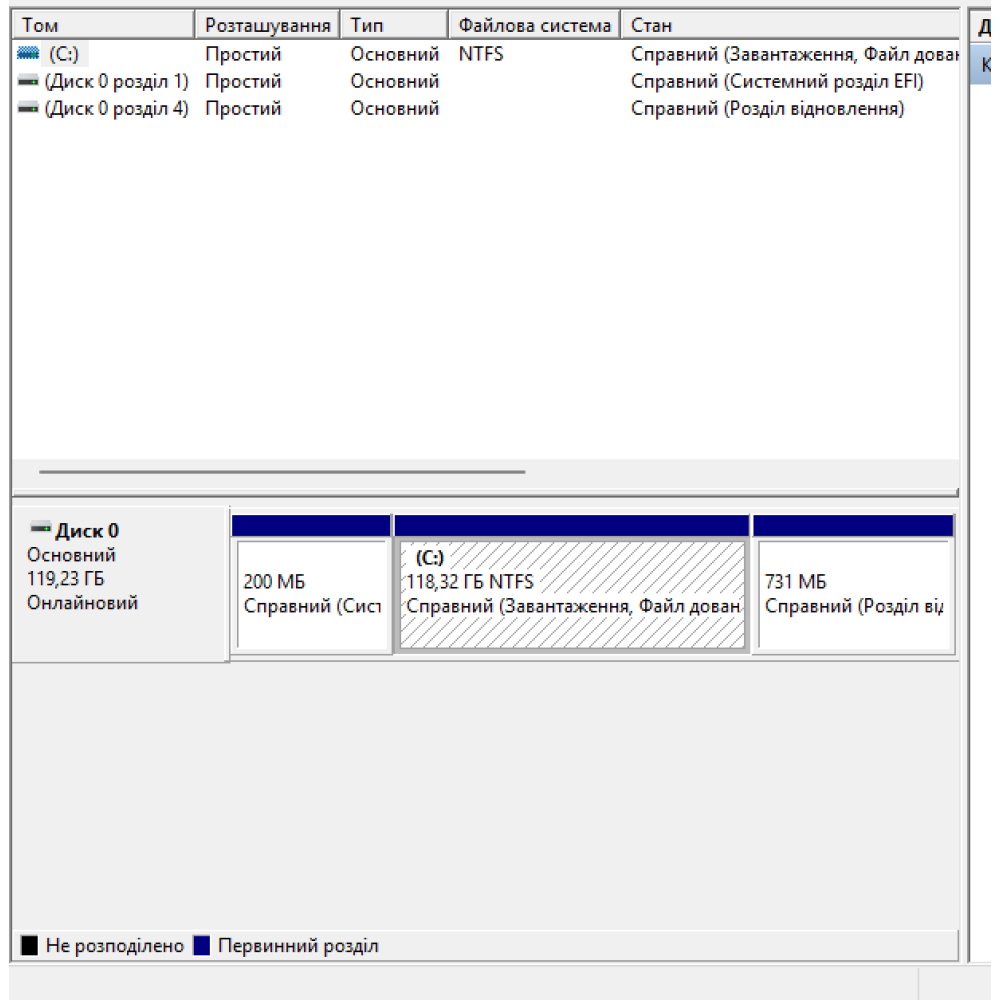The image size is (1000, 1000).
Task: Select the (C:) 118,32 ГБ NTFS partition block
Action: click(x=572, y=597)
